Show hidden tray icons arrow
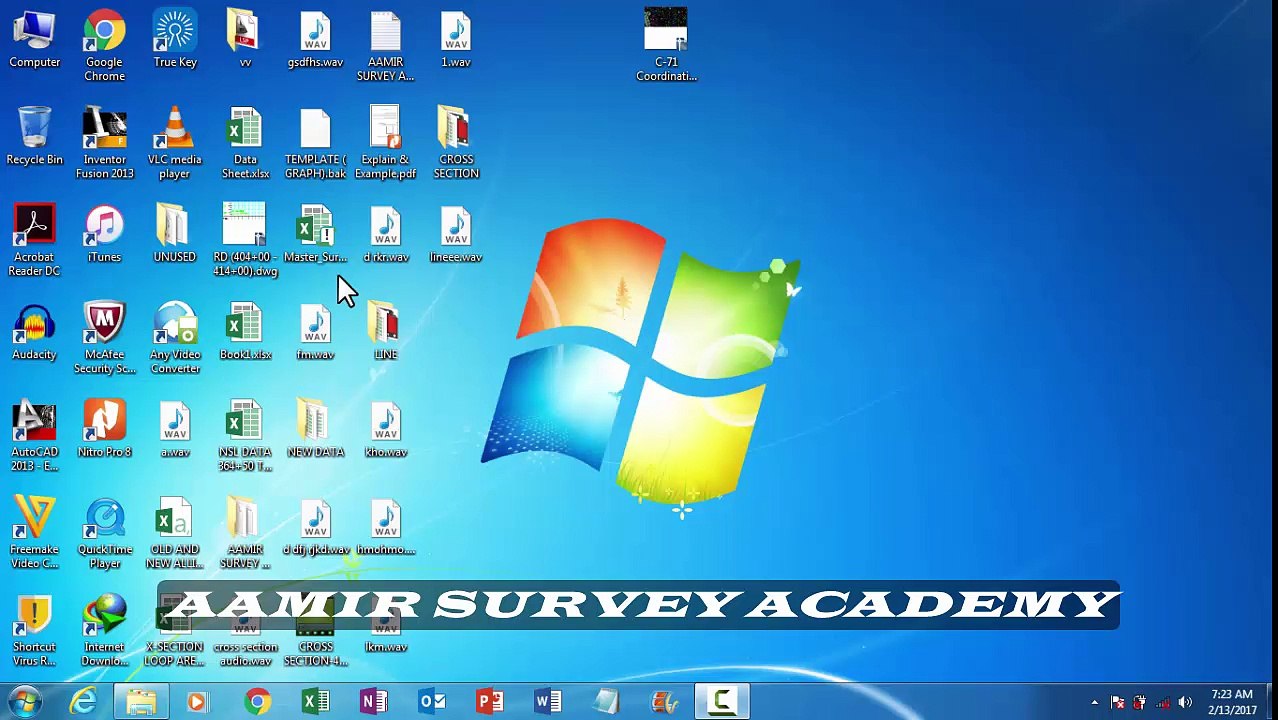This screenshot has width=1278, height=720. tap(1095, 703)
